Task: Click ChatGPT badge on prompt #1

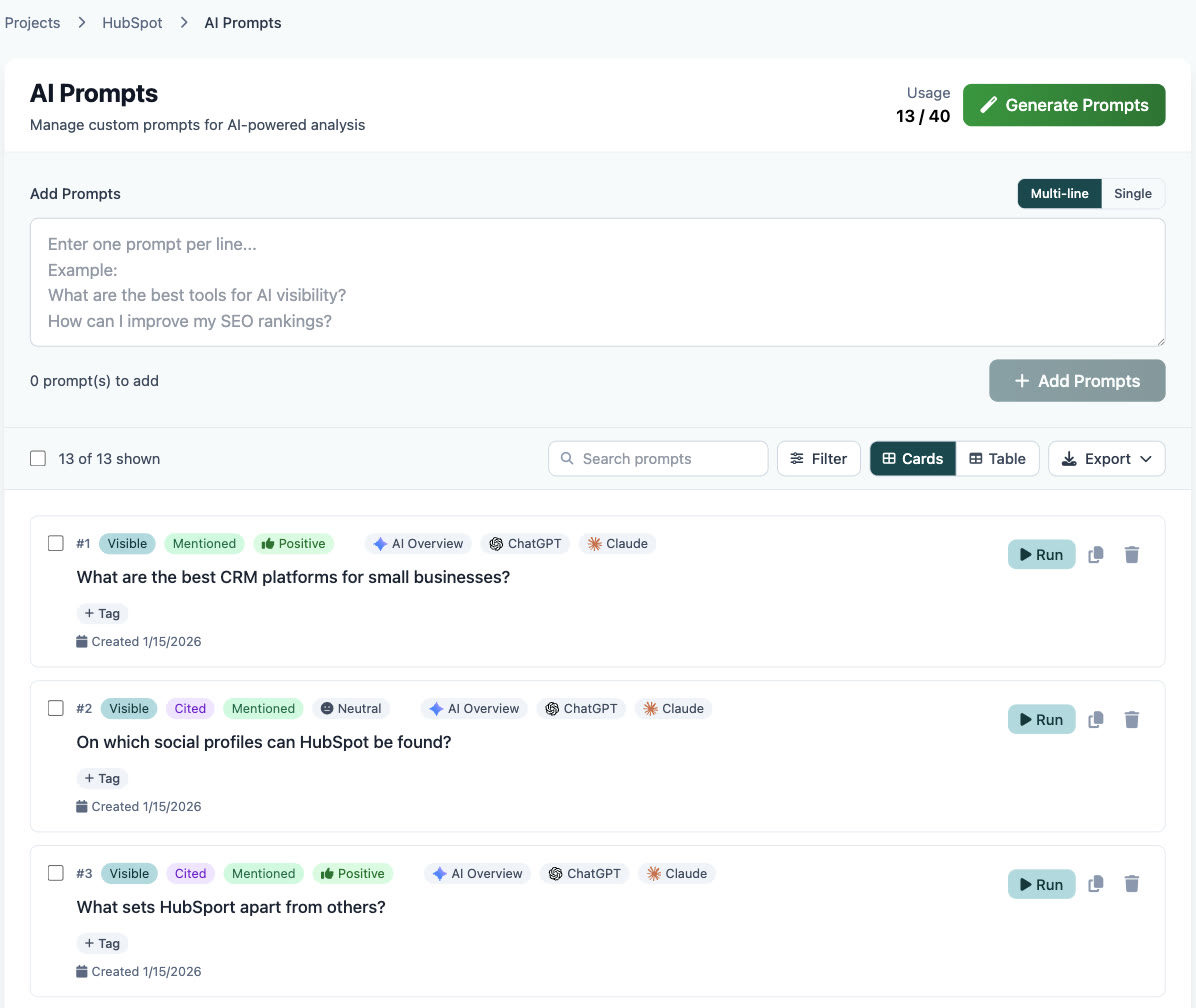Action: coord(526,544)
